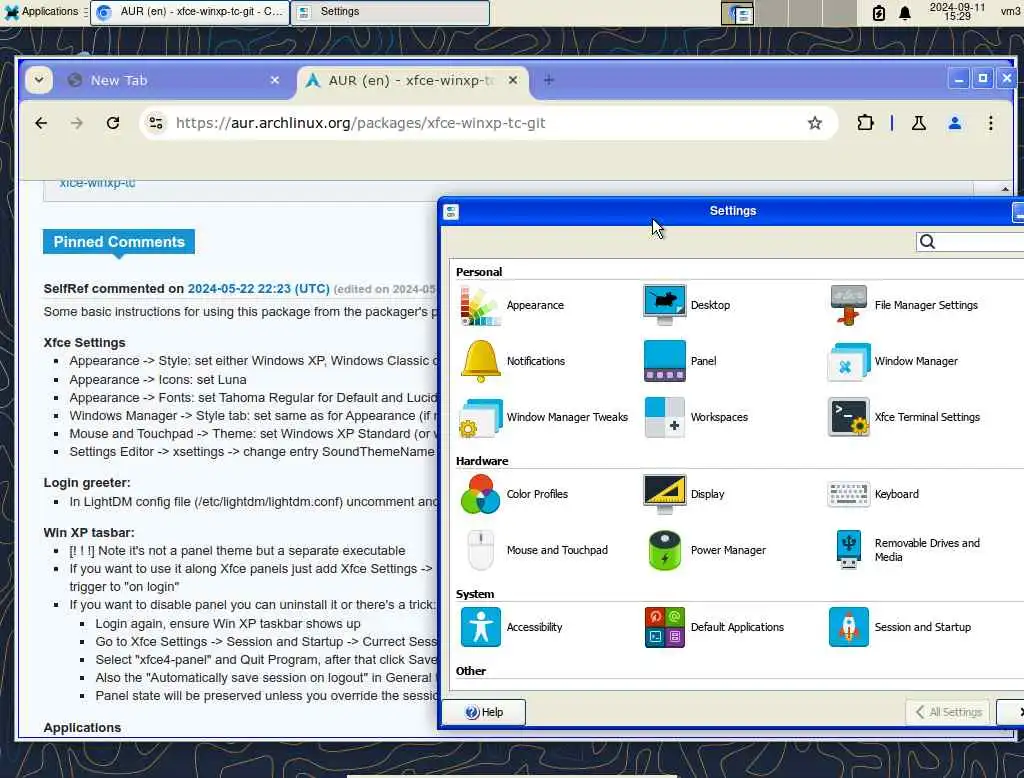This screenshot has height=778, width=1024.
Task: Select the Pinned Comments heading
Action: pyautogui.click(x=119, y=242)
